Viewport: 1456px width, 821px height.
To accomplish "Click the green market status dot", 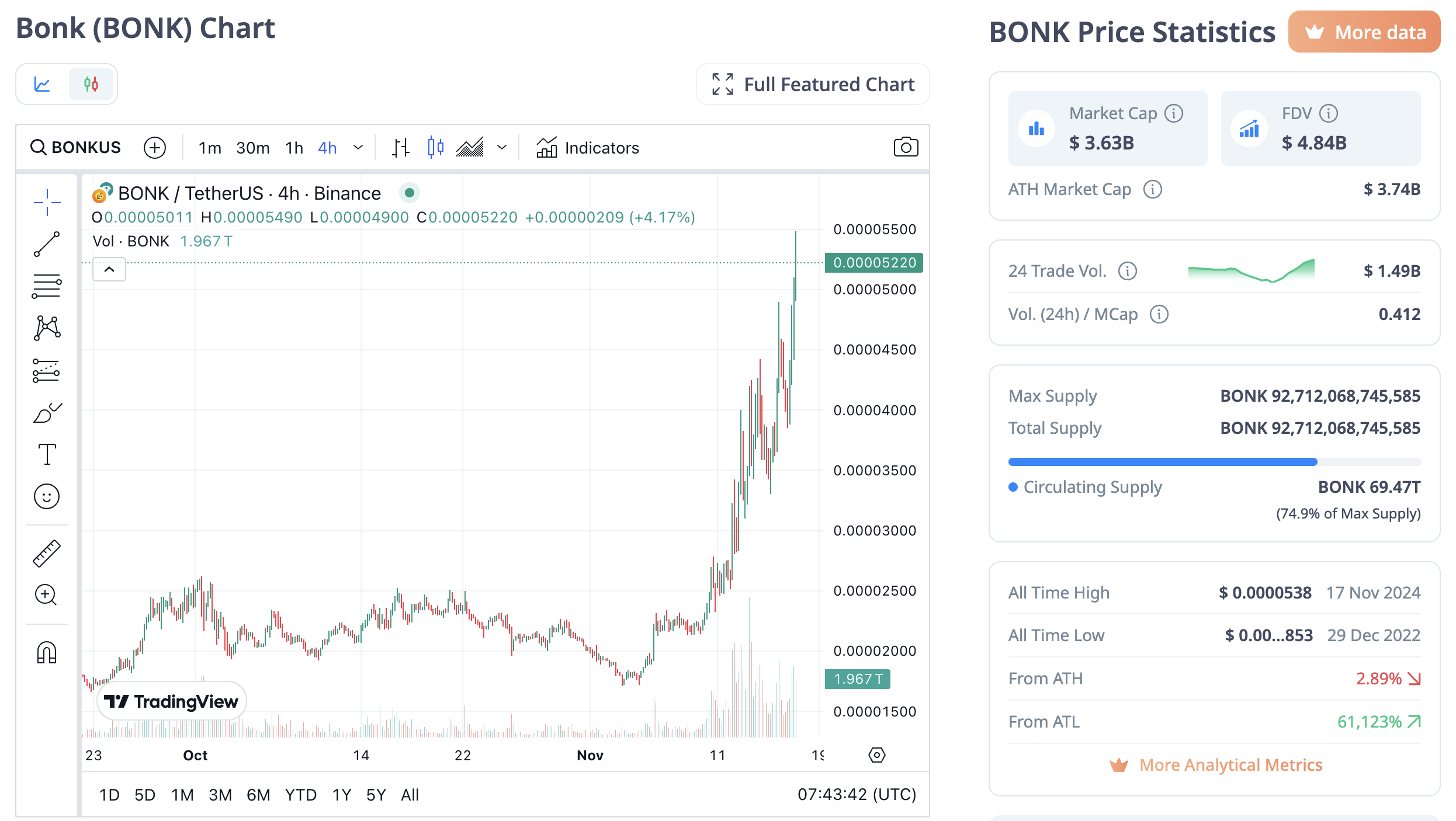I will tap(410, 193).
